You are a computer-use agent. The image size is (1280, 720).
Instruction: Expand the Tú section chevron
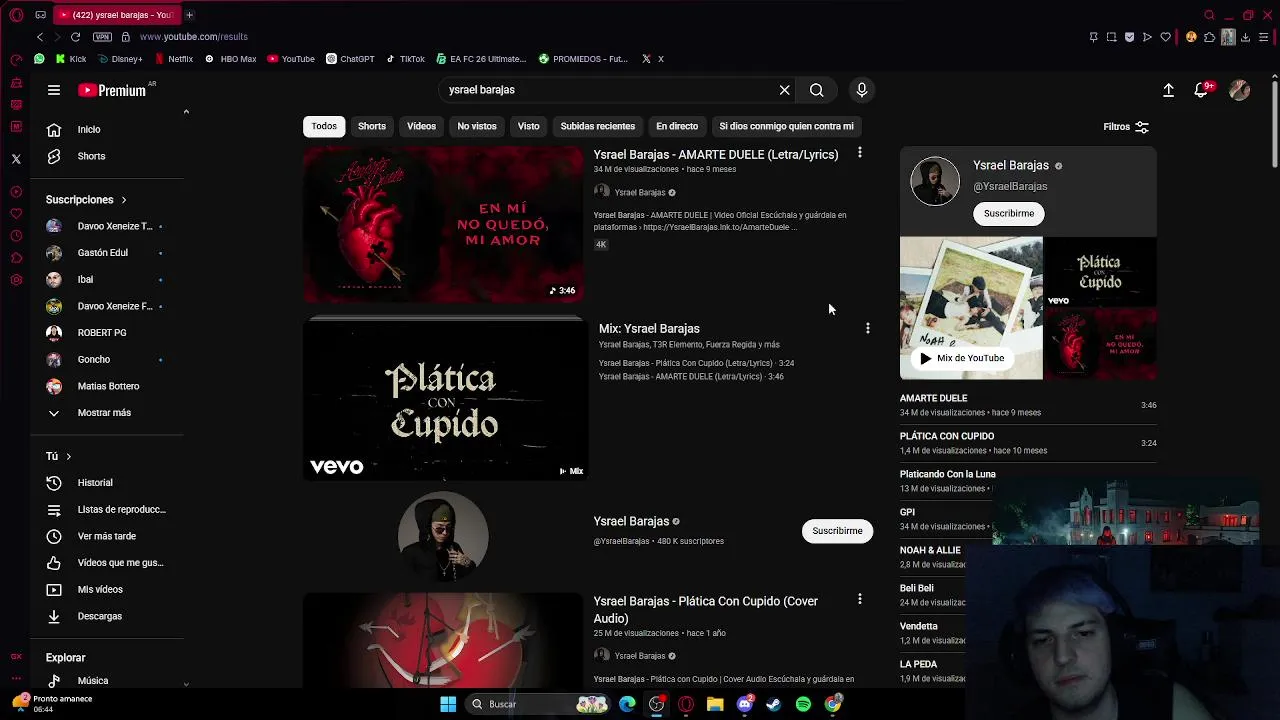pyautogui.click(x=68, y=457)
